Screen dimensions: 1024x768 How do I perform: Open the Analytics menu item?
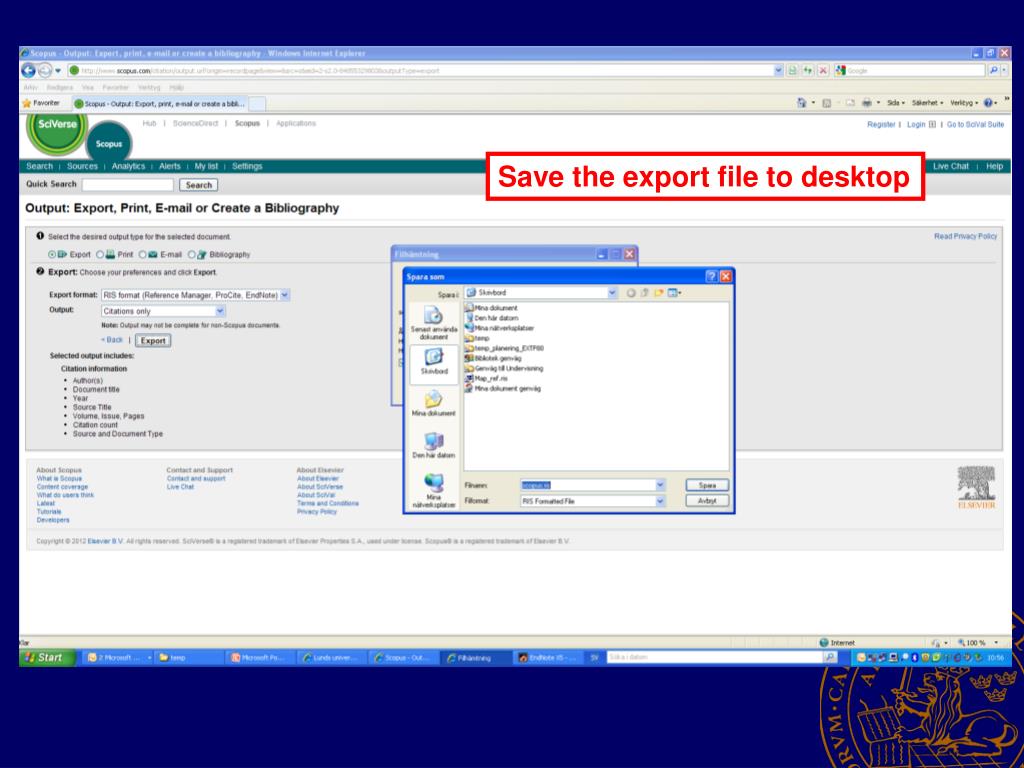point(128,167)
